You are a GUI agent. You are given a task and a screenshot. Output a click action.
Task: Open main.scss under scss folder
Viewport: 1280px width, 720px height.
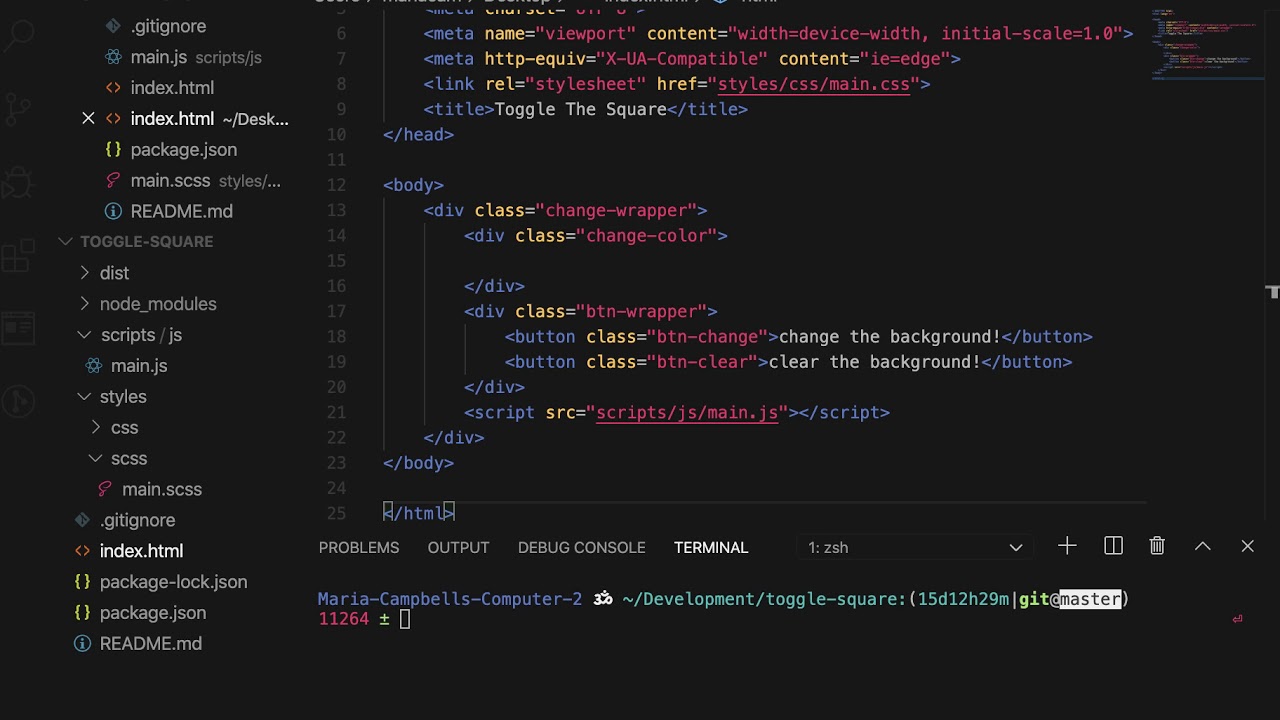162,489
